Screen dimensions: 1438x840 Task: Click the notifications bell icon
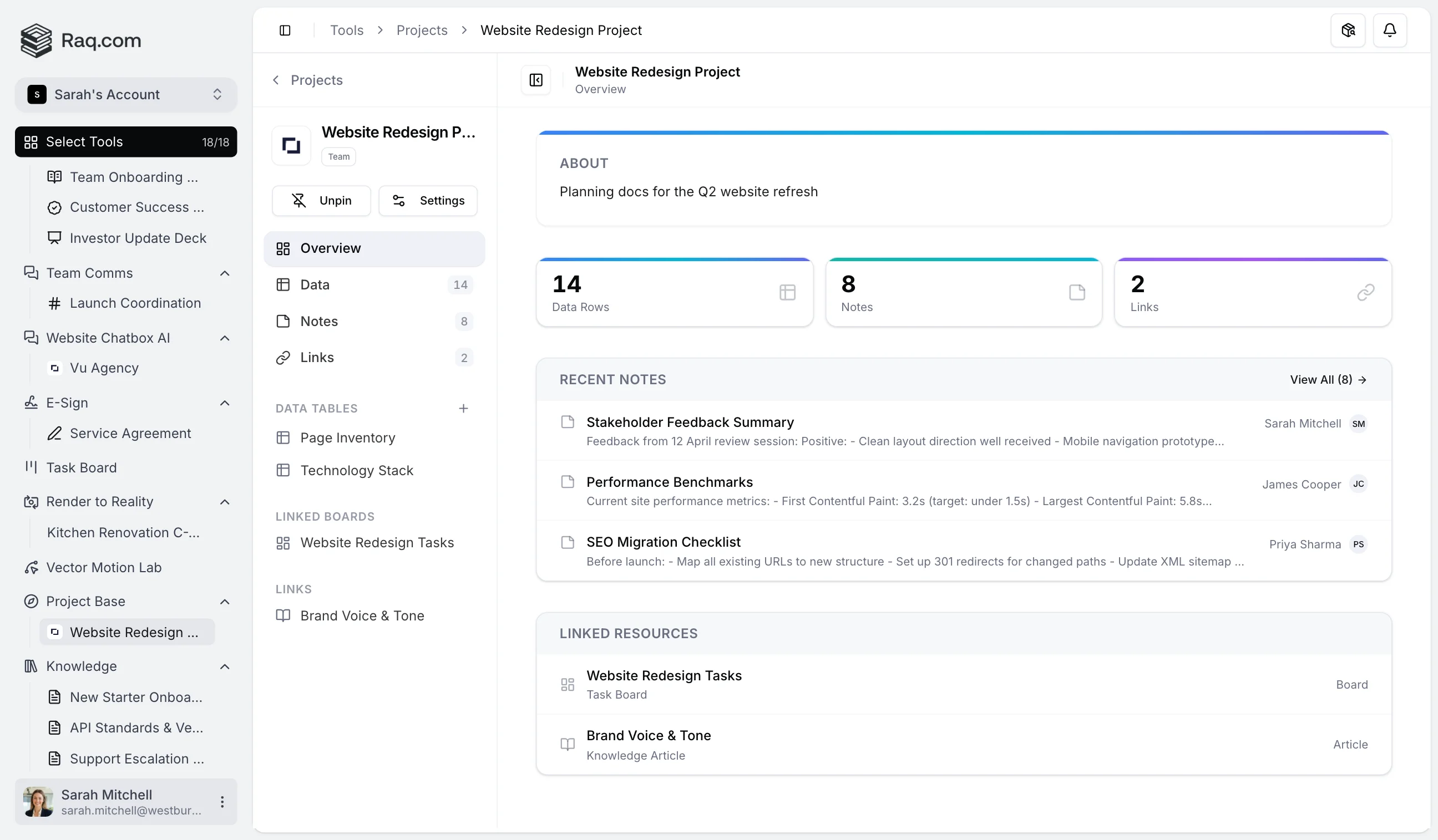coord(1389,30)
